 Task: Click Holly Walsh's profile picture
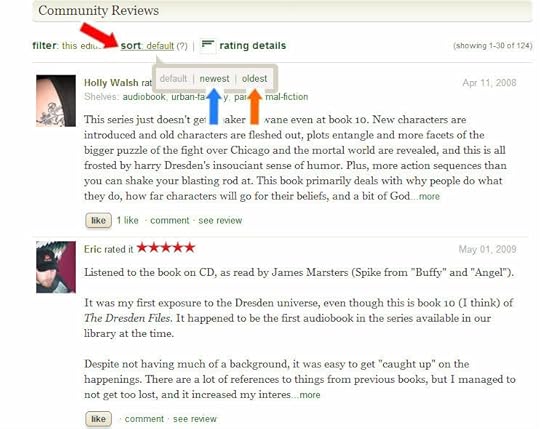pos(56,101)
